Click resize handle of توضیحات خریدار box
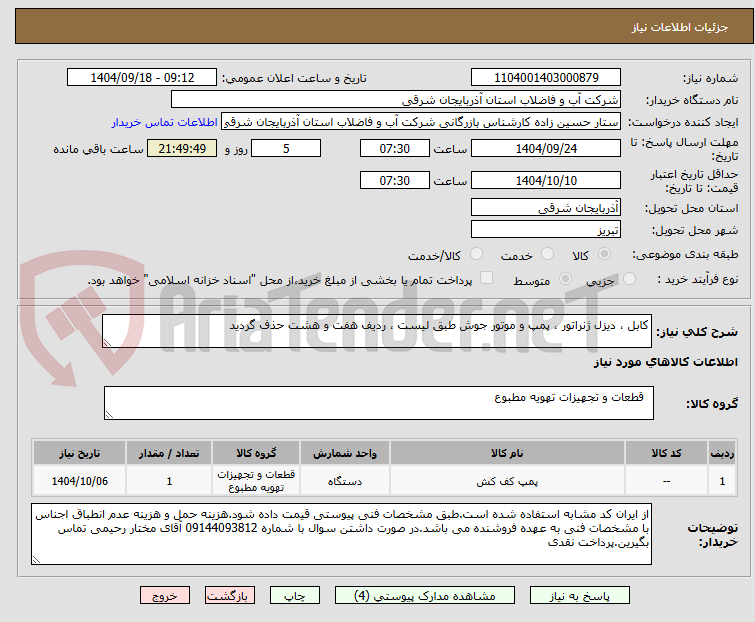 click(x=36, y=560)
